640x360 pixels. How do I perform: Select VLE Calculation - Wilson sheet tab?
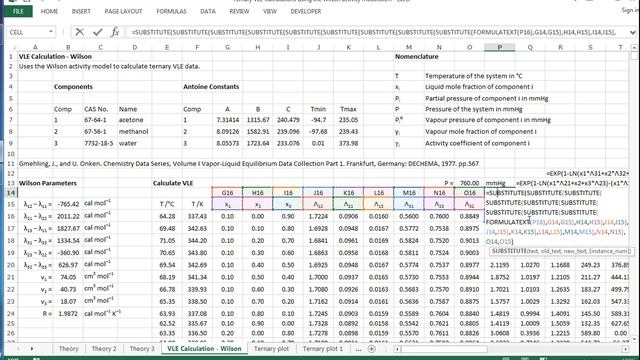click(x=204, y=349)
